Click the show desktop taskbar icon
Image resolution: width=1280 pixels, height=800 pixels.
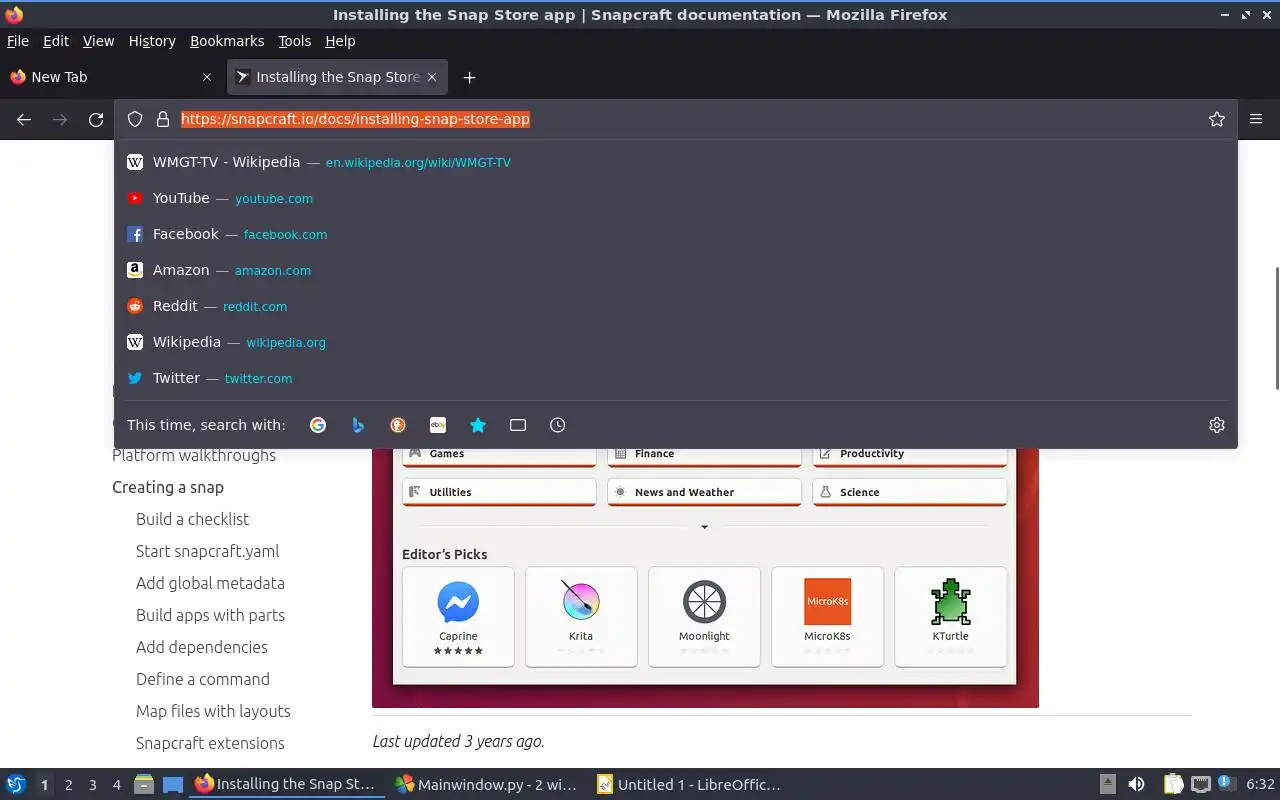(x=173, y=785)
